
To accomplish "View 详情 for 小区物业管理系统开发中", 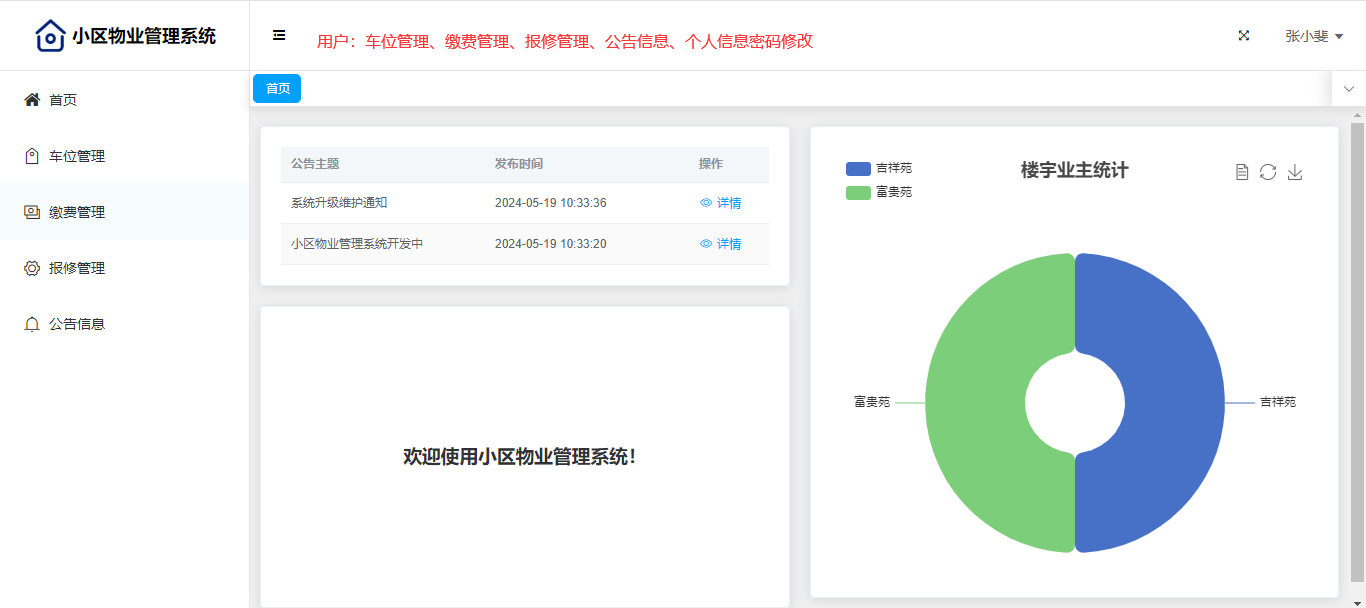I will (721, 244).
